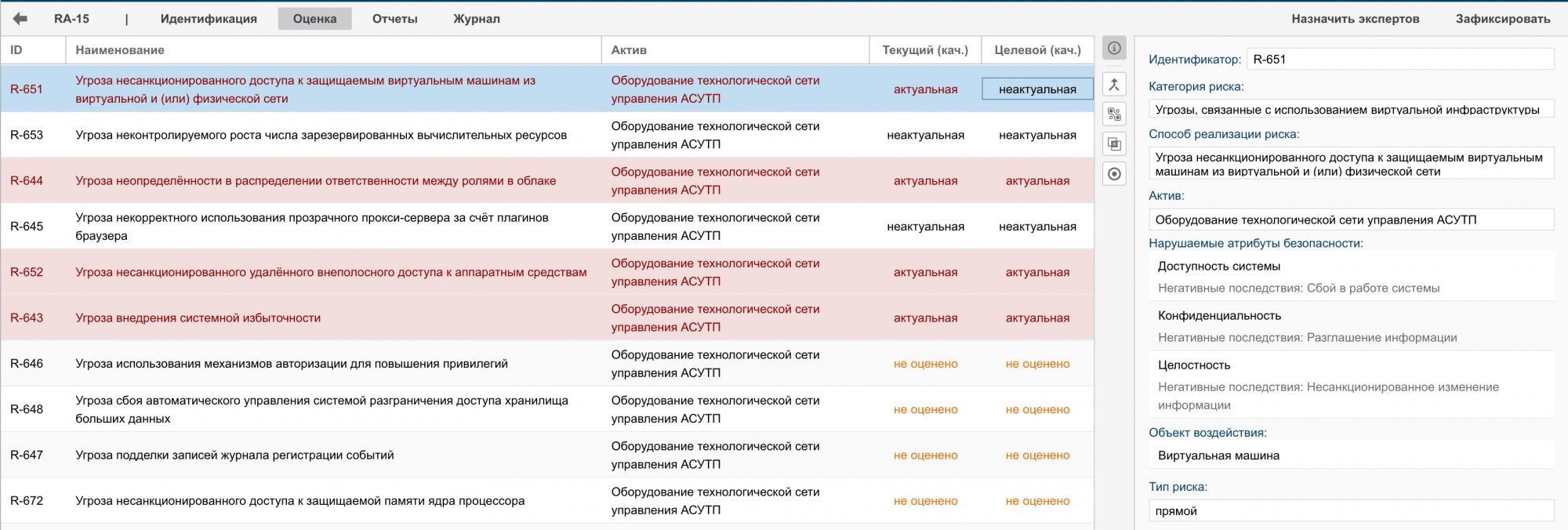Click the Назначить экспертов button
Viewport: 1568px width, 530px height.
tap(1355, 19)
